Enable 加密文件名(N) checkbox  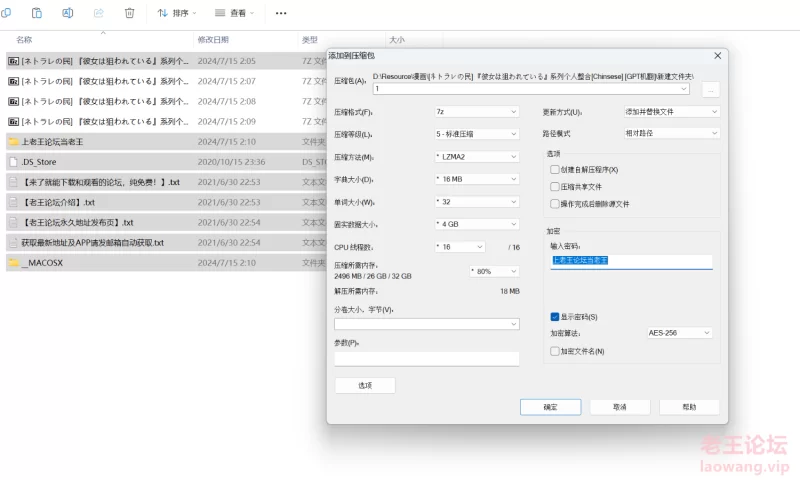click(x=555, y=351)
